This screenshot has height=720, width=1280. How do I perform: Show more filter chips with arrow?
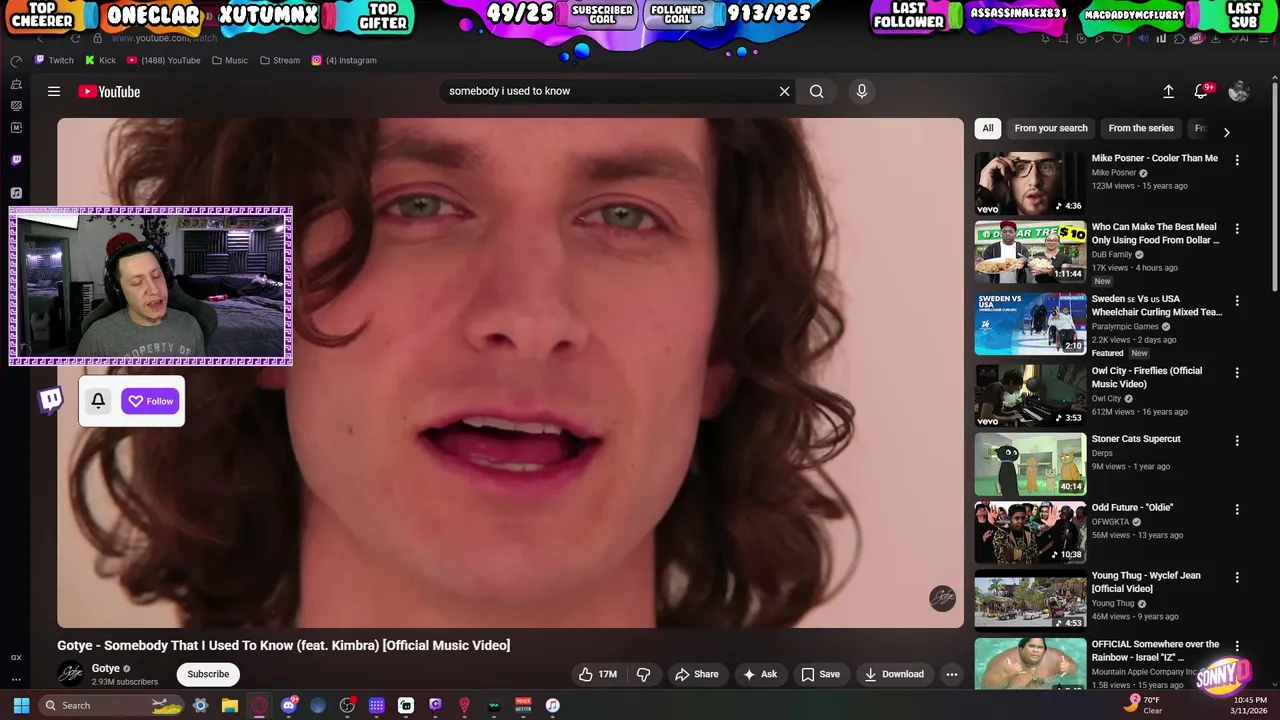(x=1226, y=132)
